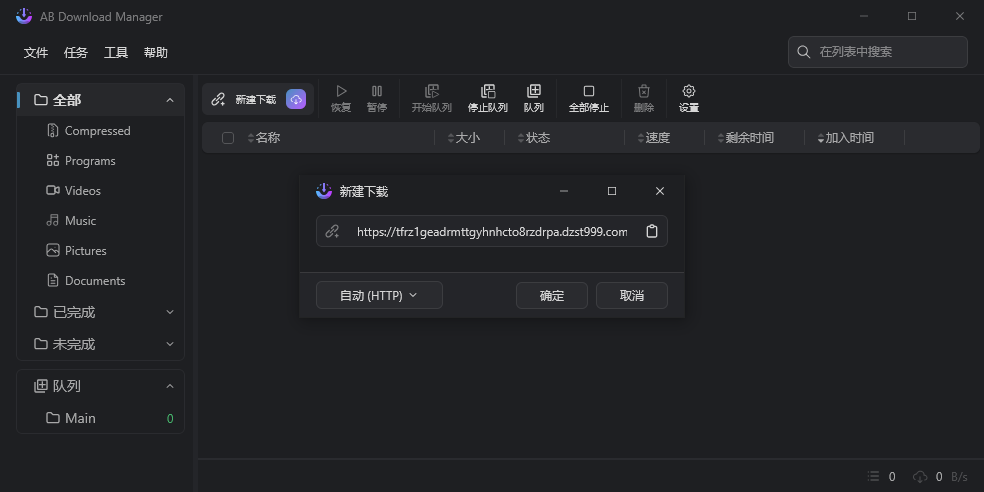Open the Help (帮助) menu
The image size is (984, 492).
(156, 53)
